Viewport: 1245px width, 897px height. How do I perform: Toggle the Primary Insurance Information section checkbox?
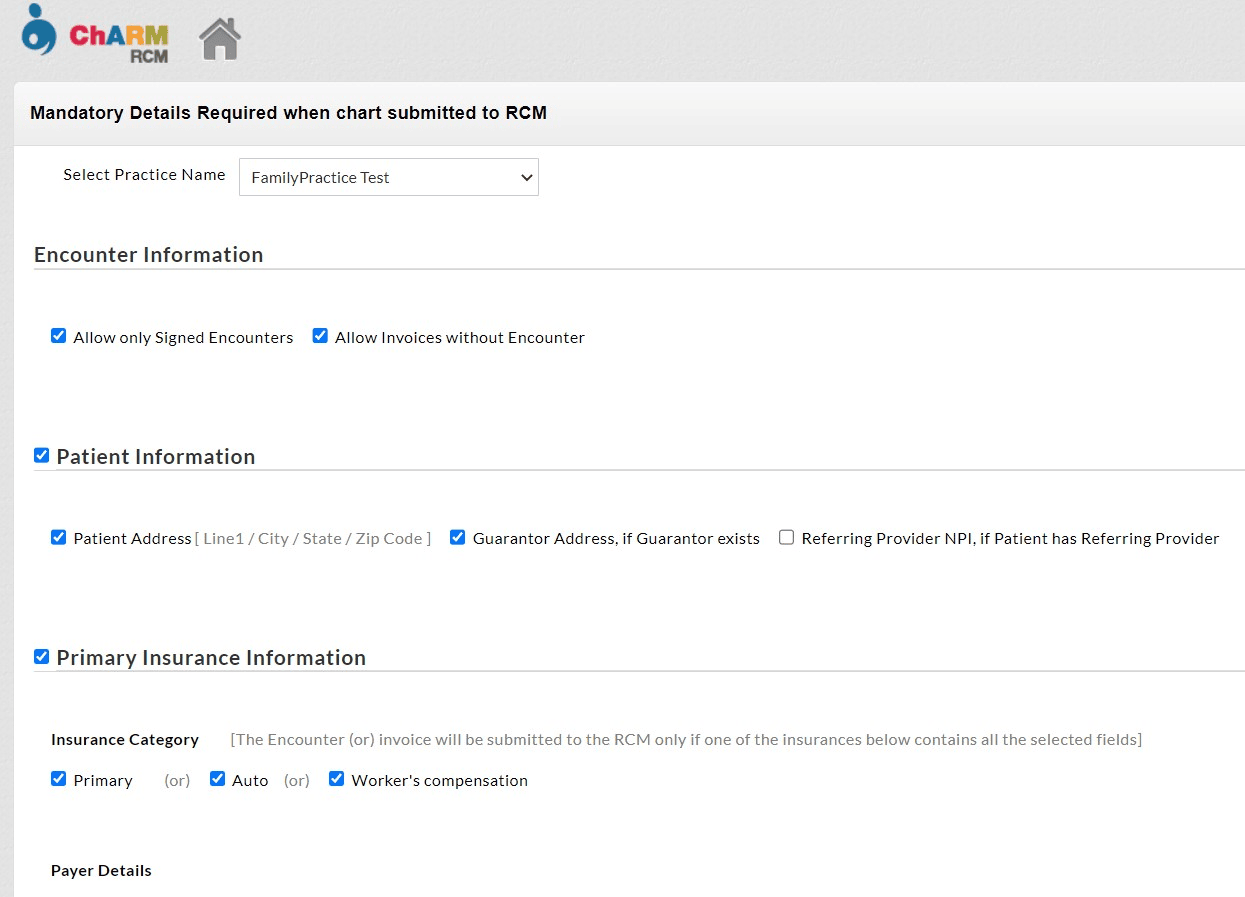[x=41, y=656]
